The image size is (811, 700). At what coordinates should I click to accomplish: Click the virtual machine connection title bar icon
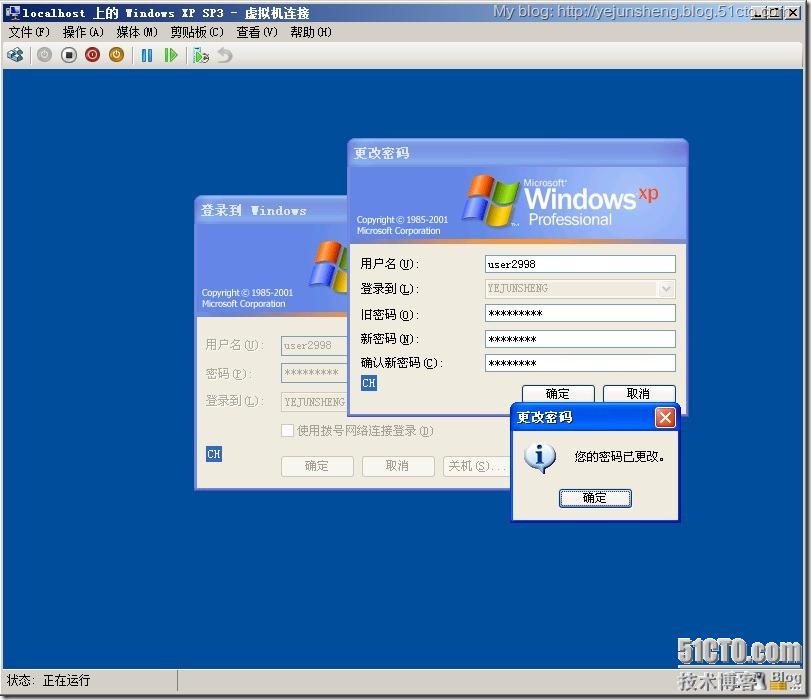(x=12, y=12)
